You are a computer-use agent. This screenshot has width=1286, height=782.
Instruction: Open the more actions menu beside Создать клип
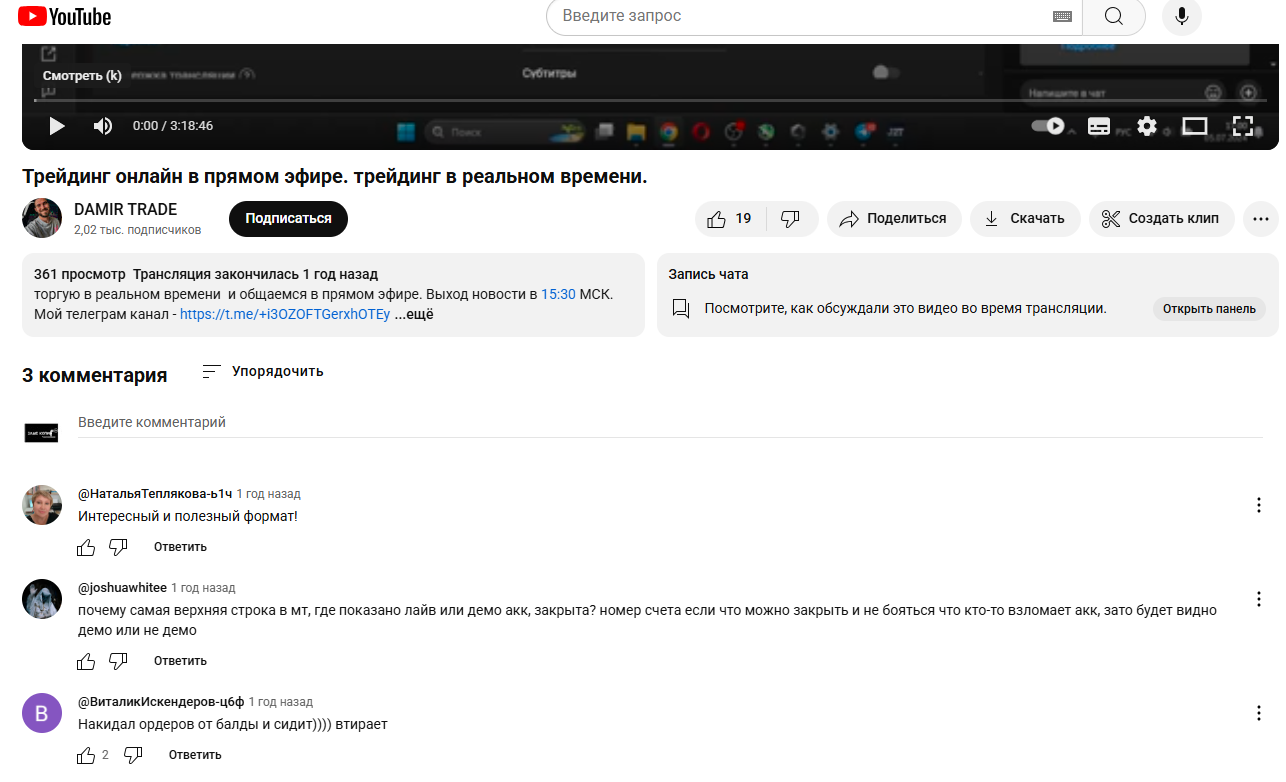(1260, 219)
